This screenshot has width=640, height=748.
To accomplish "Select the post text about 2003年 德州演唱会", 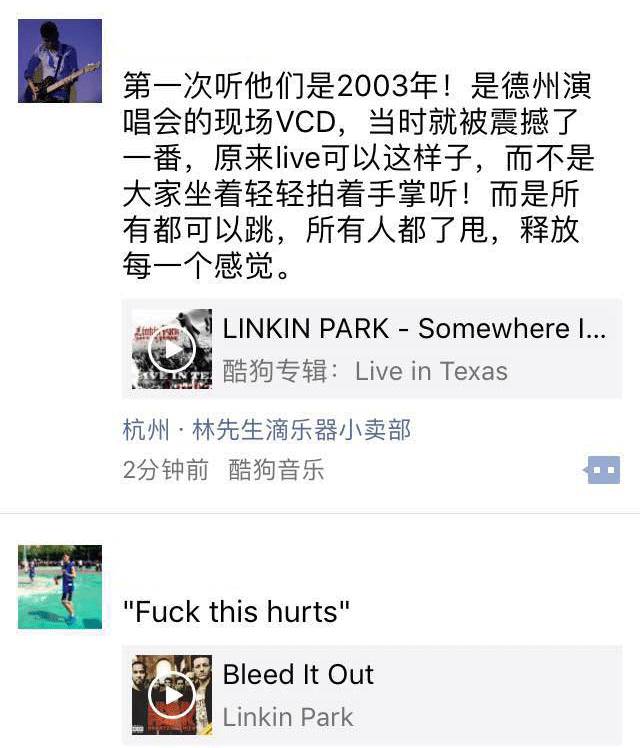I will [x=358, y=176].
